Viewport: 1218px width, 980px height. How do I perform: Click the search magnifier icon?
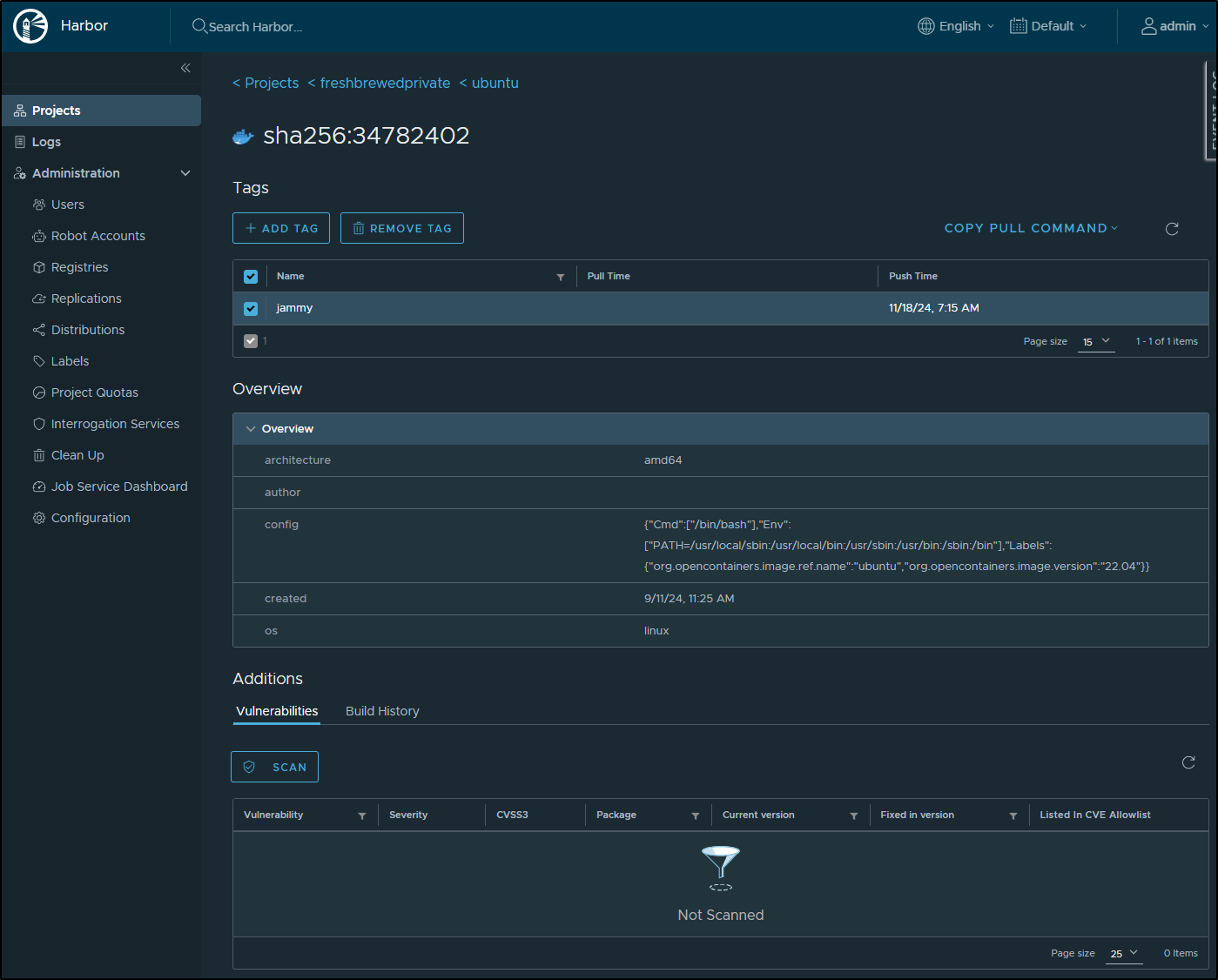199,26
